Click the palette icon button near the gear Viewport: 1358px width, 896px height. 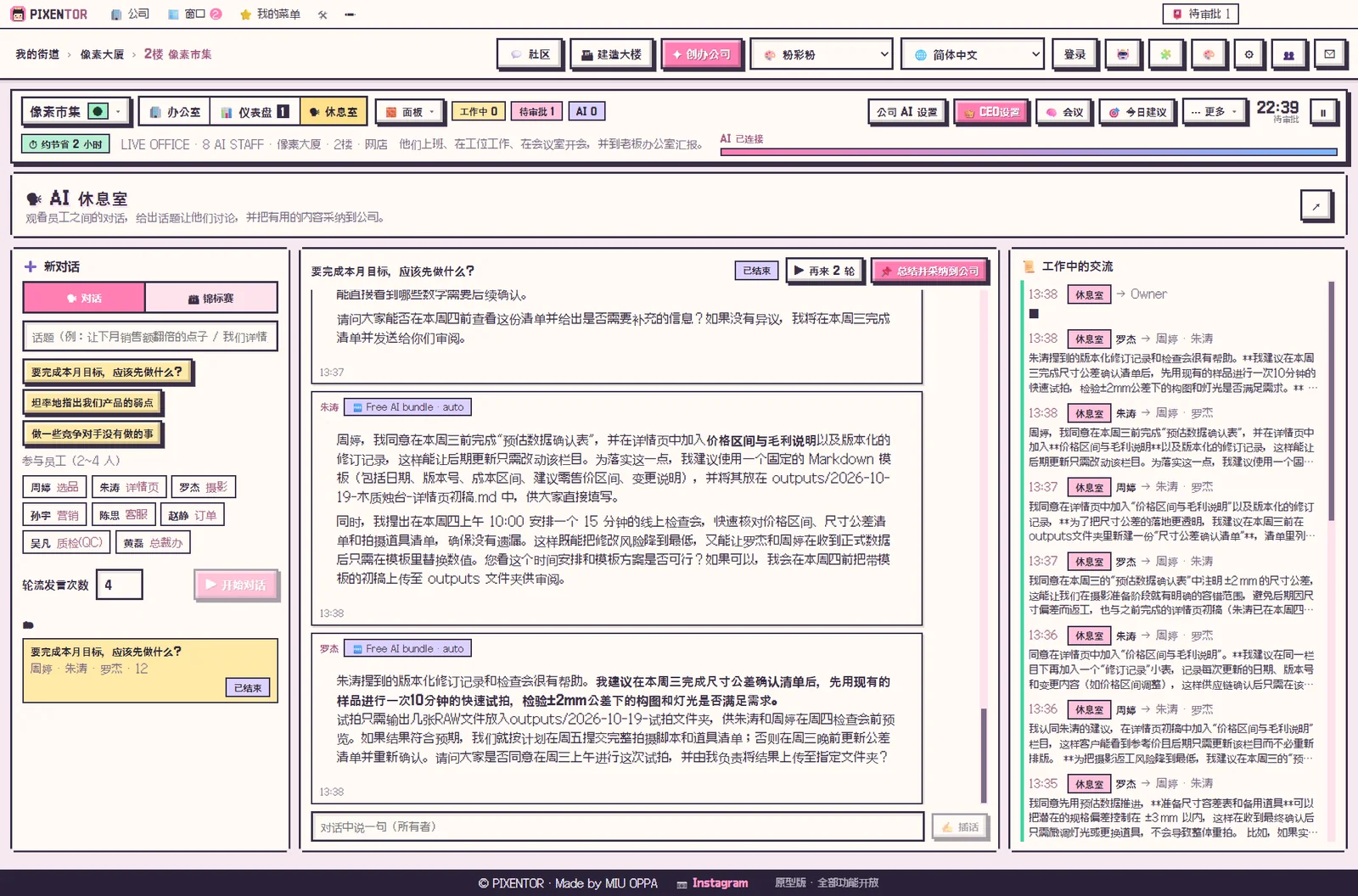coord(1208,54)
